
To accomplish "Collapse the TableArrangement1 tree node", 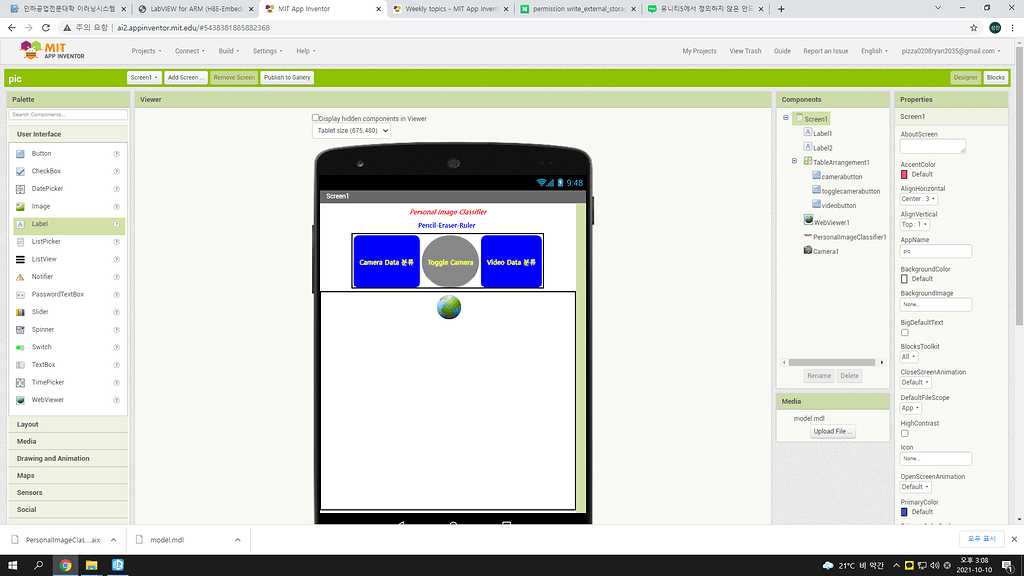I will tap(795, 161).
